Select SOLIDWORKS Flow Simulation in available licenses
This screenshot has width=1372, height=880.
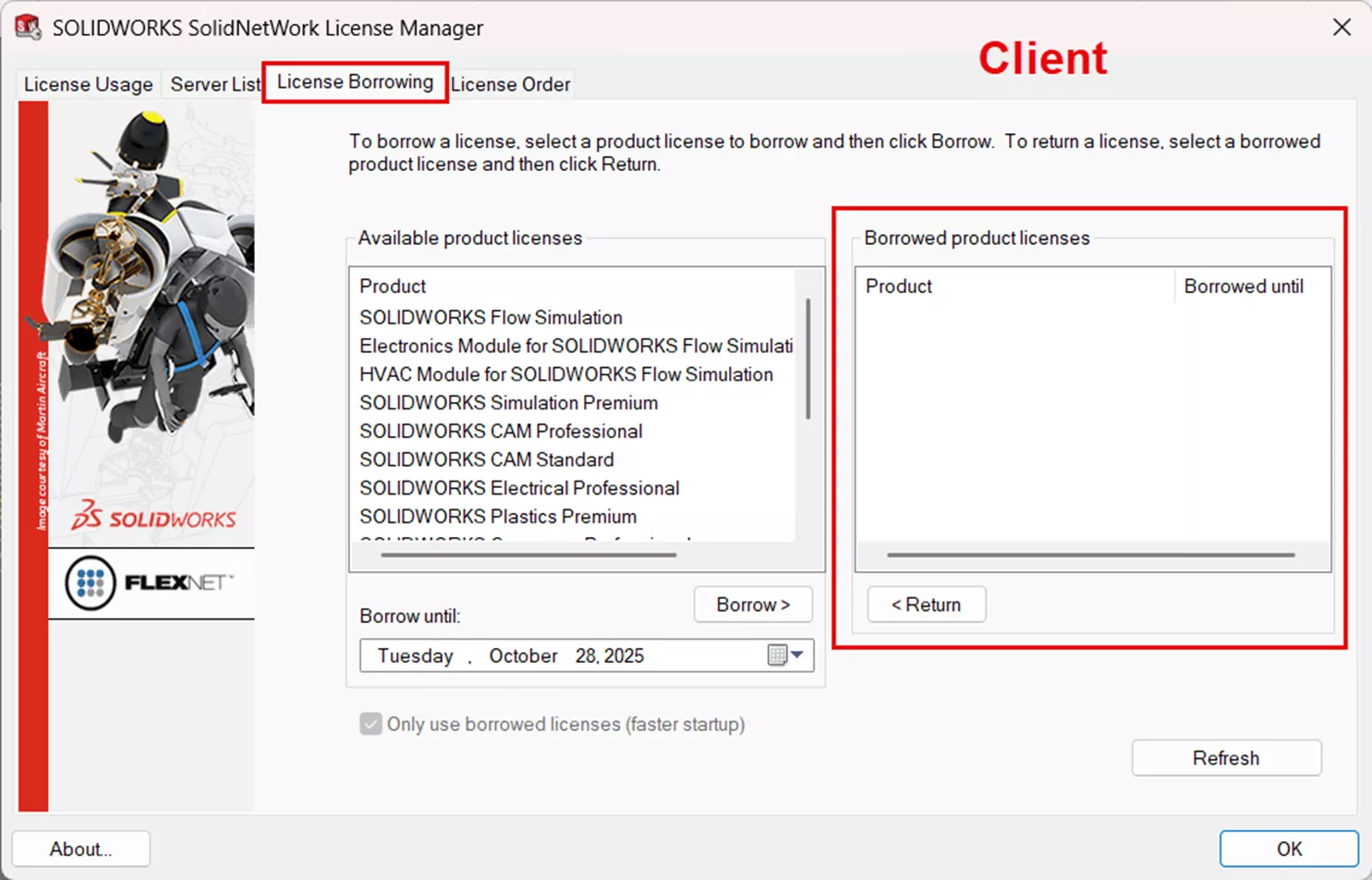coord(491,317)
